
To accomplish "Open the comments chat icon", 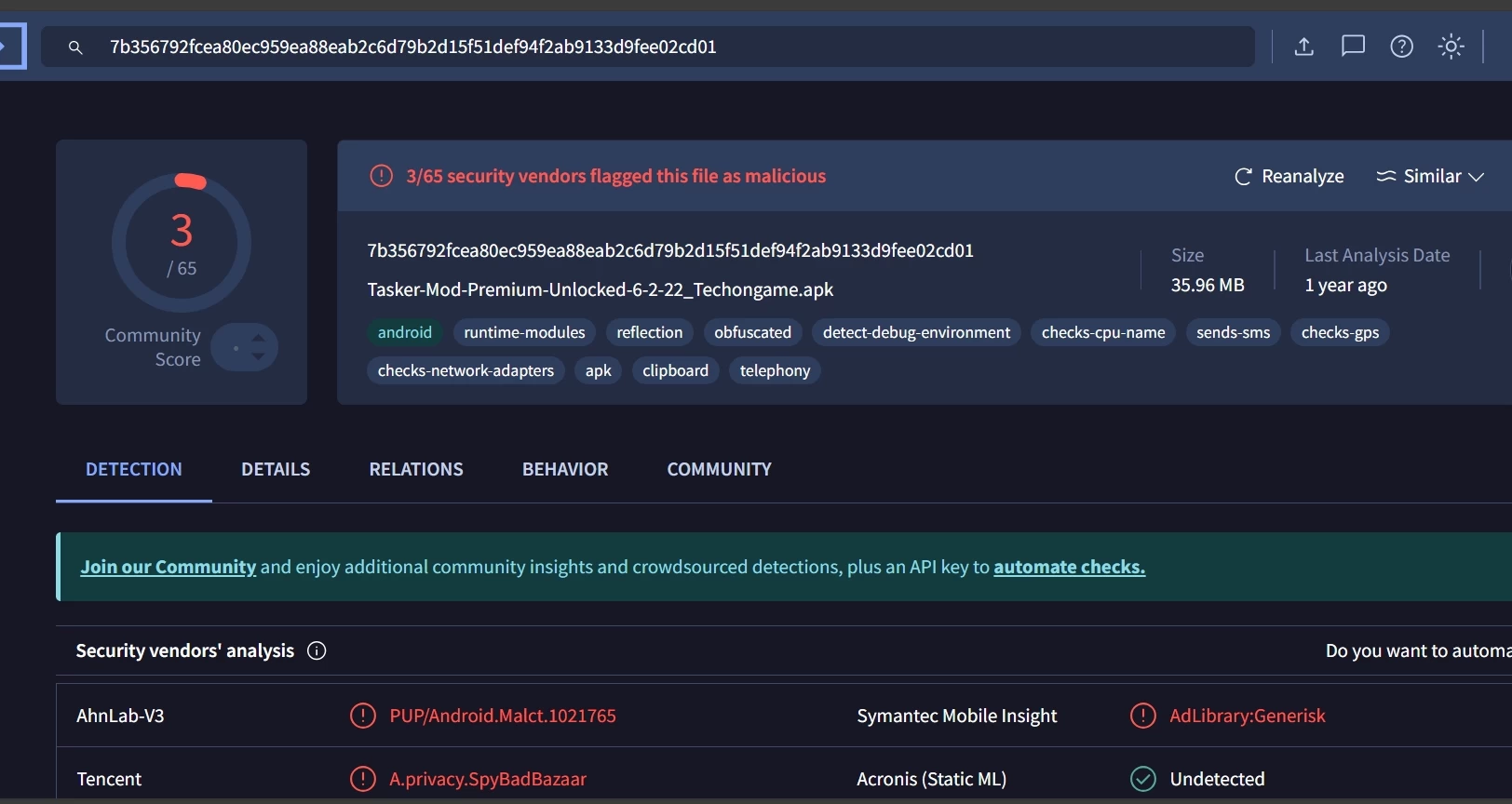I will pyautogui.click(x=1353, y=47).
